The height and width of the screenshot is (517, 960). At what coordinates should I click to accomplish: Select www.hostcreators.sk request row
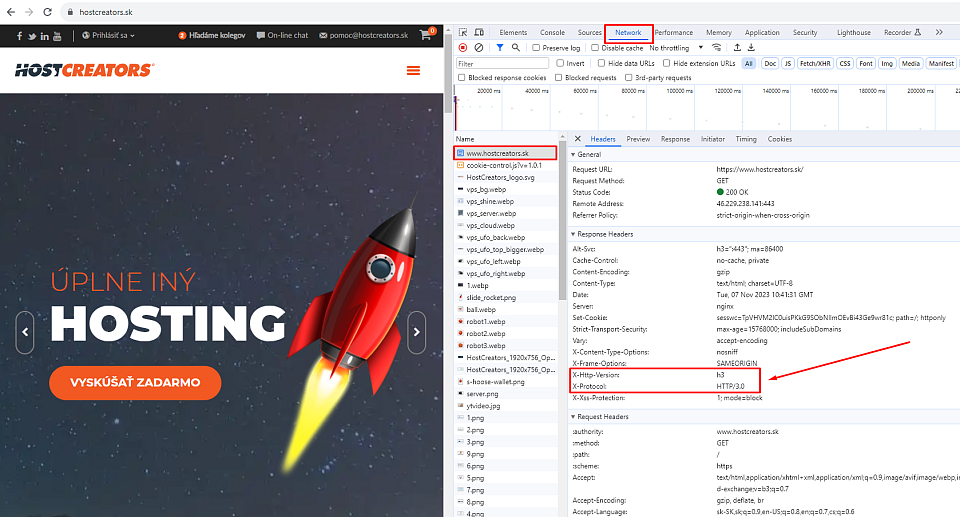[x=505, y=153]
